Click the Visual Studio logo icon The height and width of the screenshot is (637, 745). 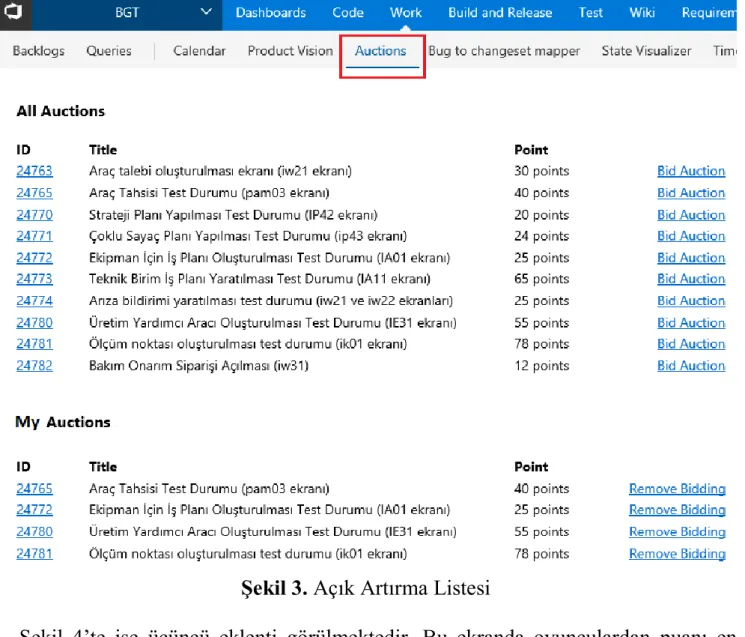13,11
